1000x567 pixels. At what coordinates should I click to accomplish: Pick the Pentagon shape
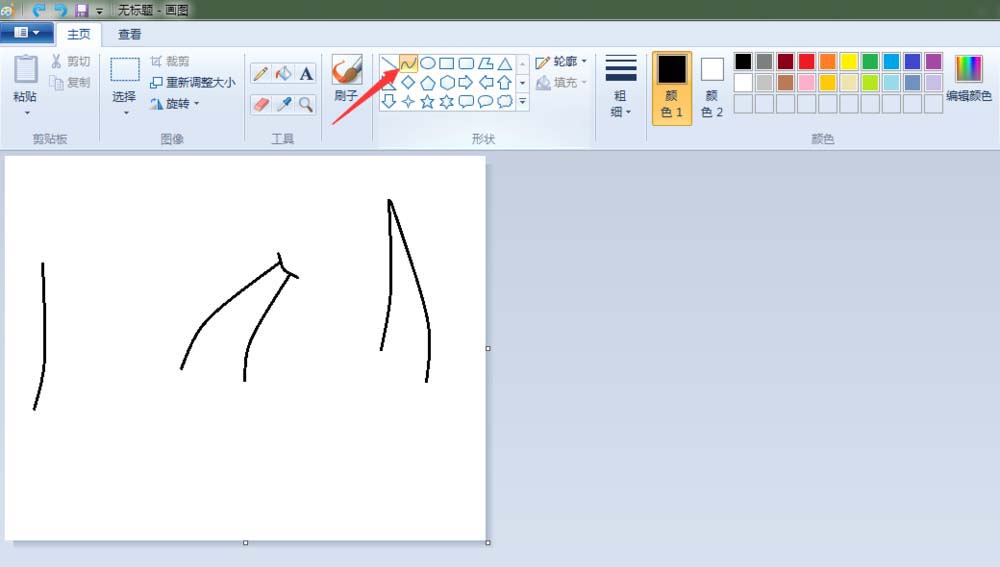point(428,82)
